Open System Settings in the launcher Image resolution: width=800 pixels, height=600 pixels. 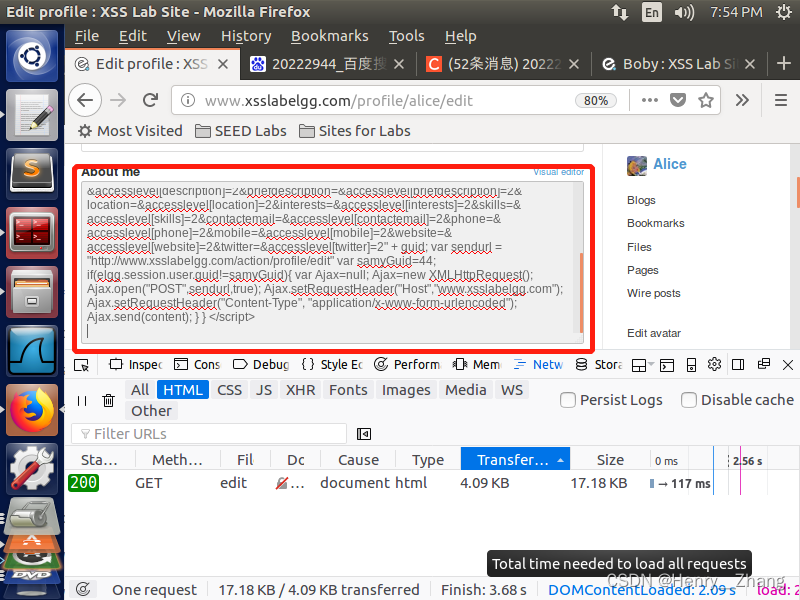32,468
